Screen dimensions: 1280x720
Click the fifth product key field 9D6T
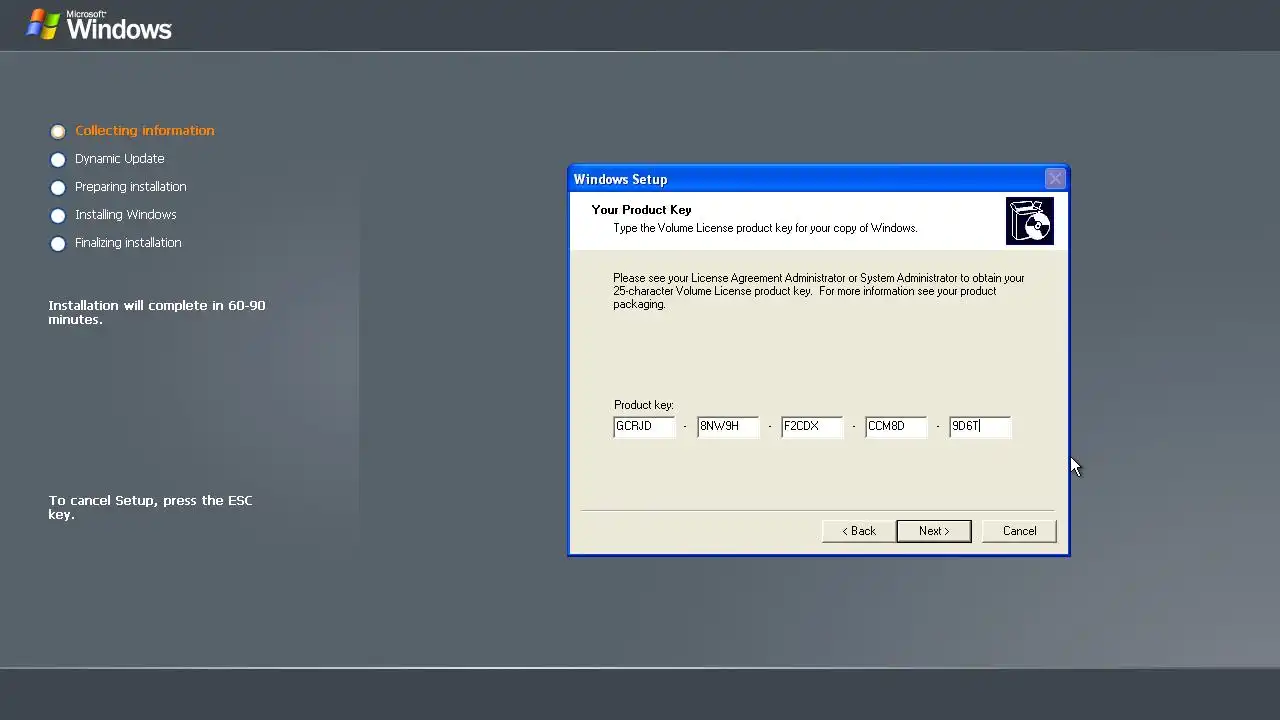point(980,426)
